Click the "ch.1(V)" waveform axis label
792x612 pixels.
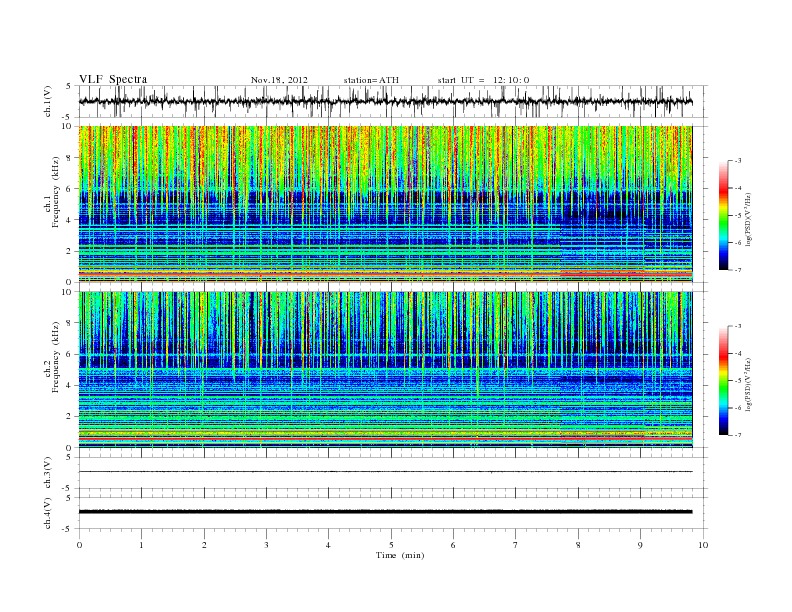point(48,101)
